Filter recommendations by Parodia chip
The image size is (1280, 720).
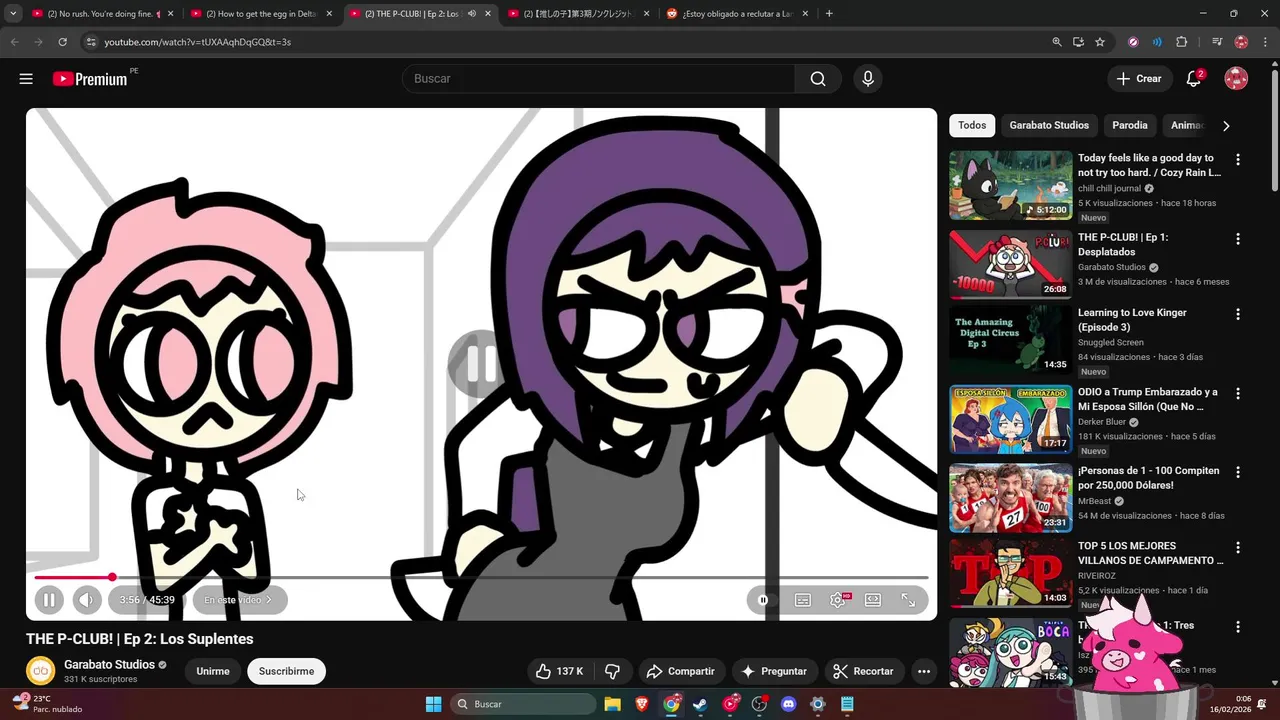(1130, 125)
